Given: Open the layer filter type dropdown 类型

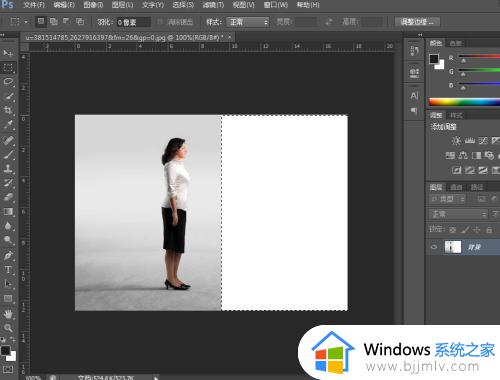Looking at the screenshot, I should 447,199.
